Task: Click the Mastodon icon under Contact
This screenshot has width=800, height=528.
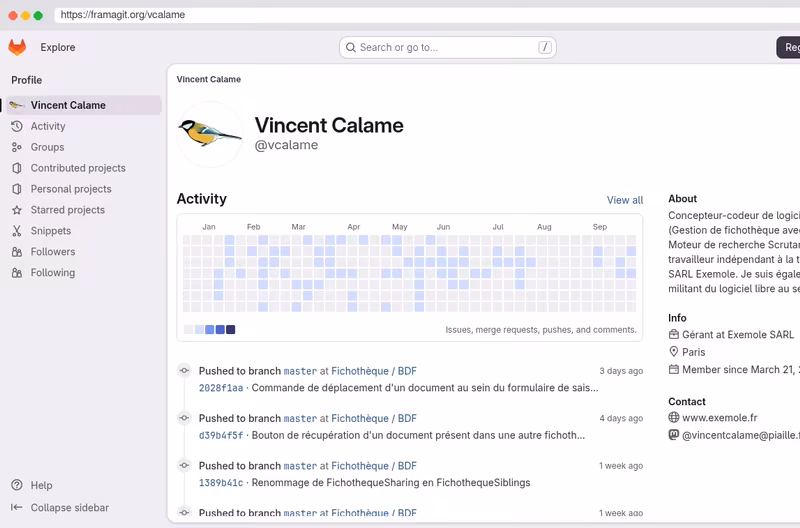Action: point(673,435)
